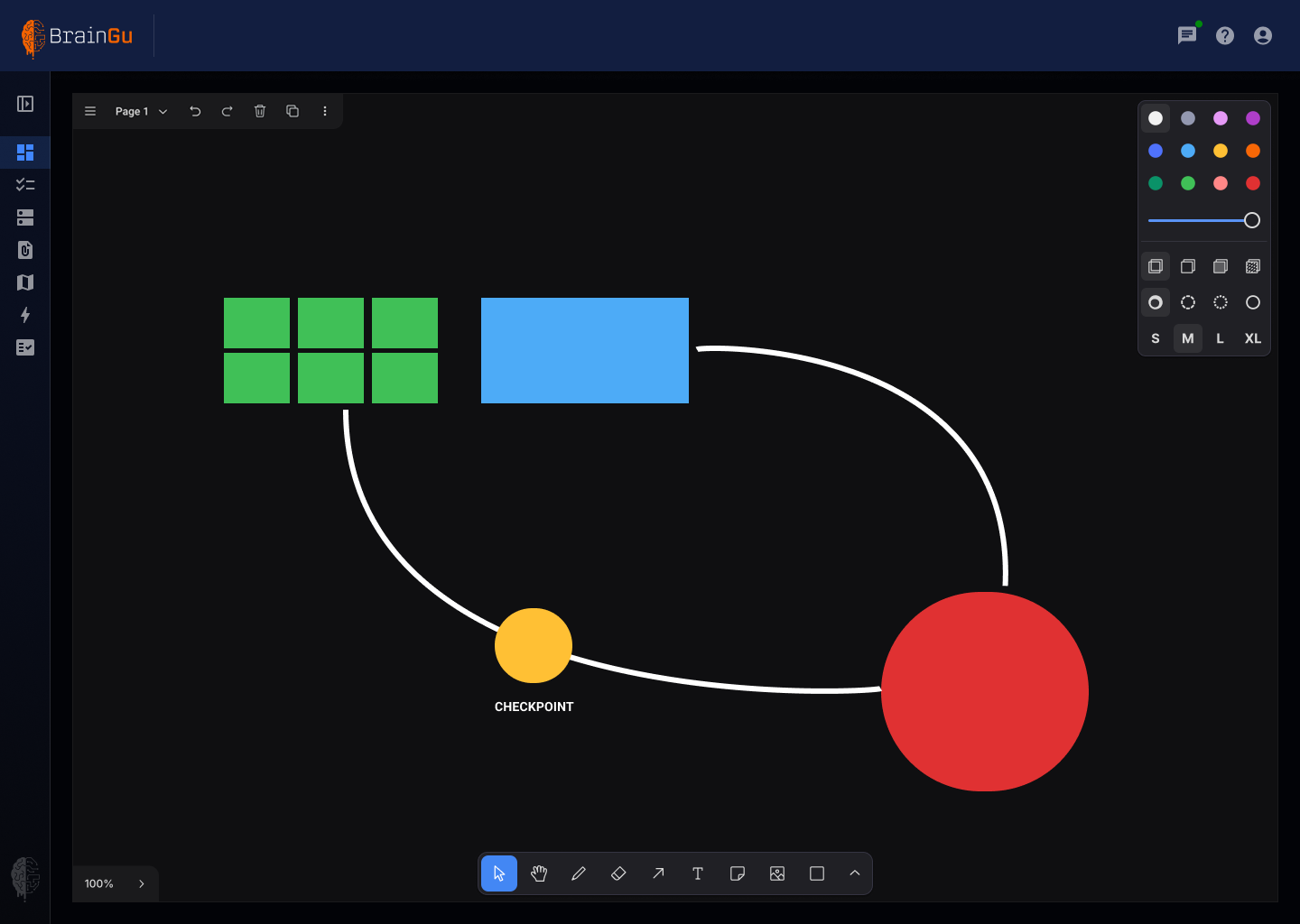Open the three-dot more options menu

click(325, 111)
